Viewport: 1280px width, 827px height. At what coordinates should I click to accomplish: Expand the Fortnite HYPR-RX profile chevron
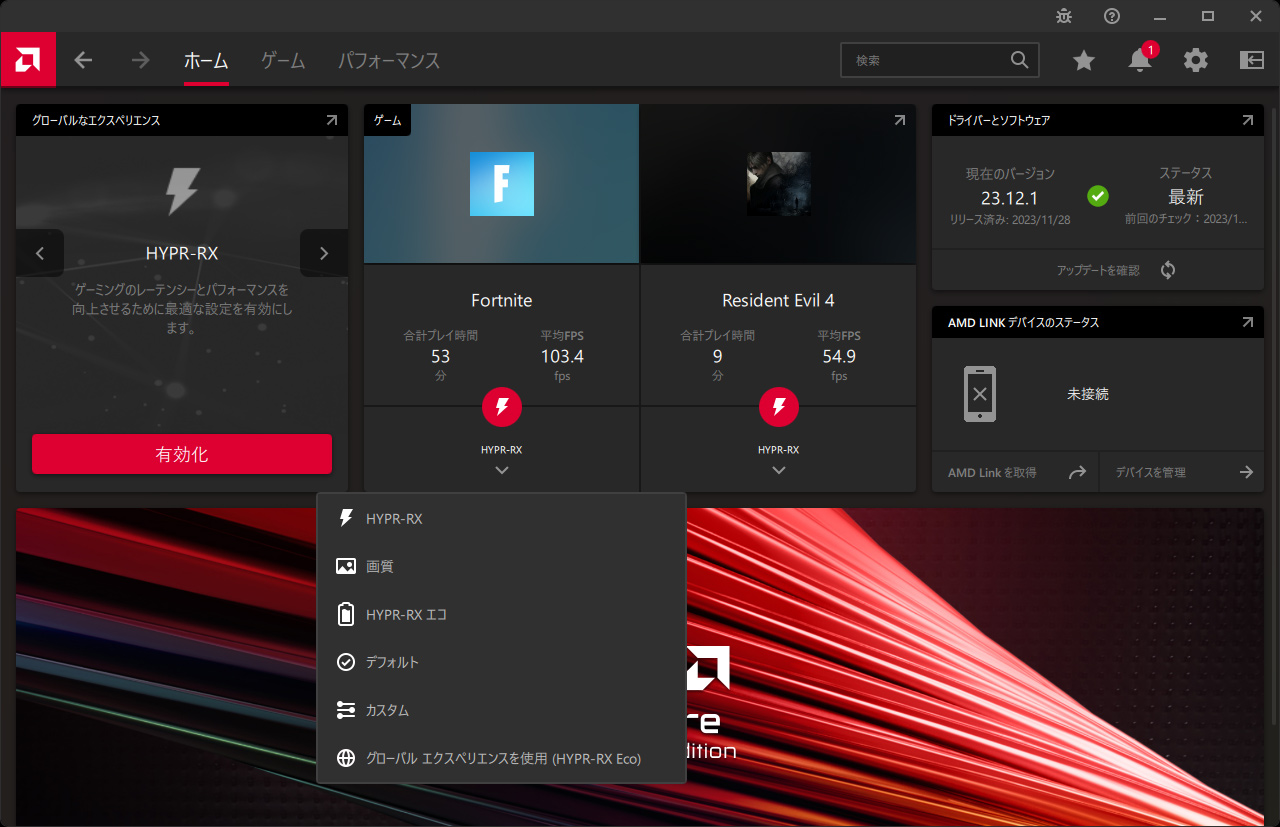tap(502, 470)
